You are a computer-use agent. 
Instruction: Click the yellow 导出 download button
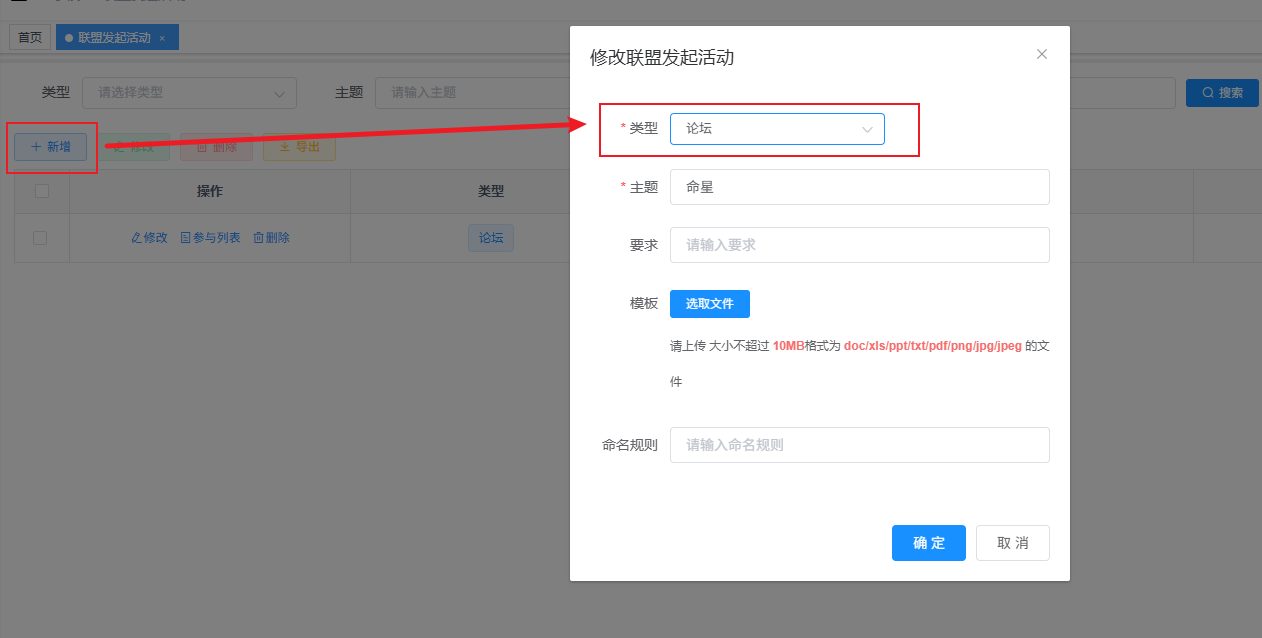(x=299, y=147)
